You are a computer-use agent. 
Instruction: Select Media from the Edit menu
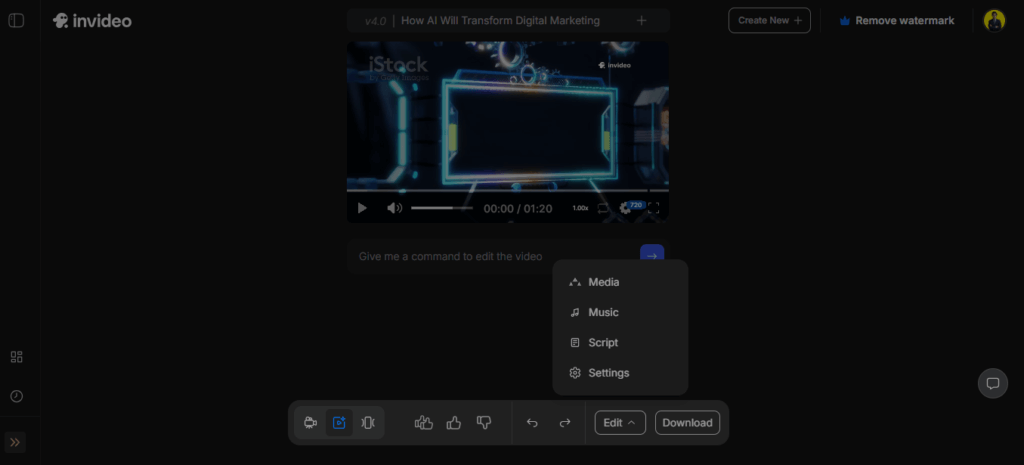[x=603, y=282]
